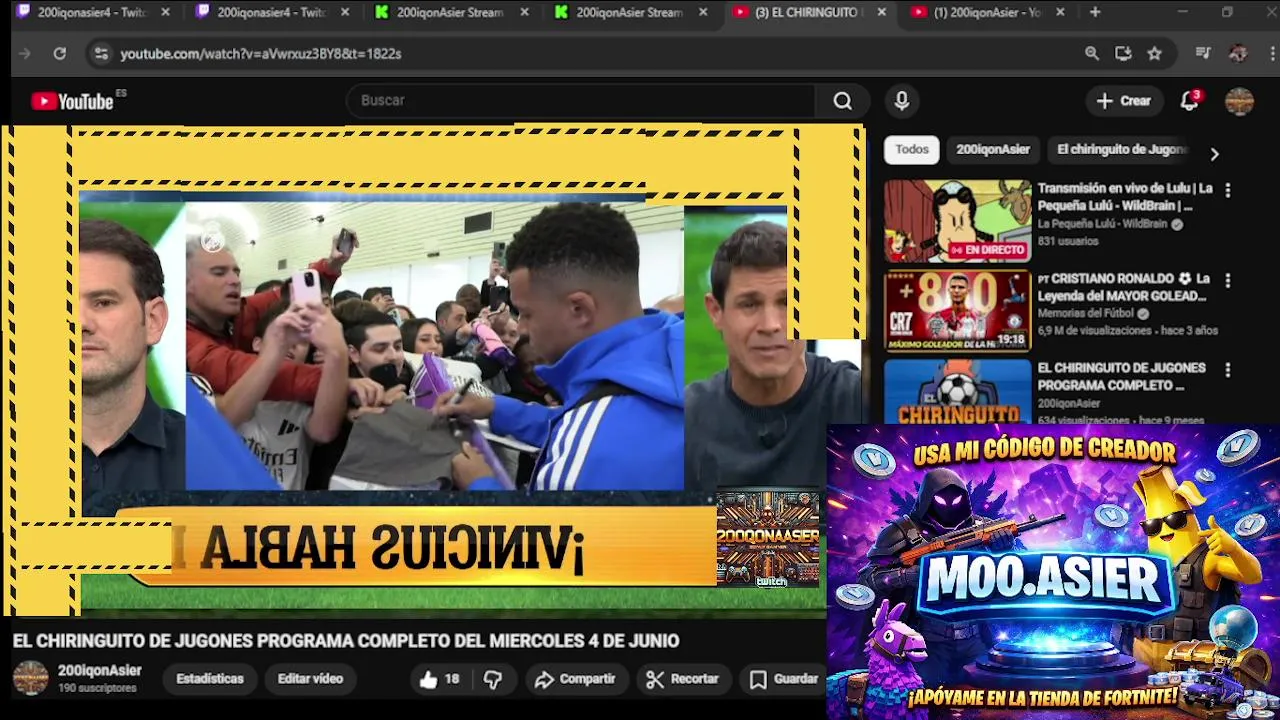
Task: Open El Chiringuito recommended video thumbnail
Action: [x=957, y=391]
